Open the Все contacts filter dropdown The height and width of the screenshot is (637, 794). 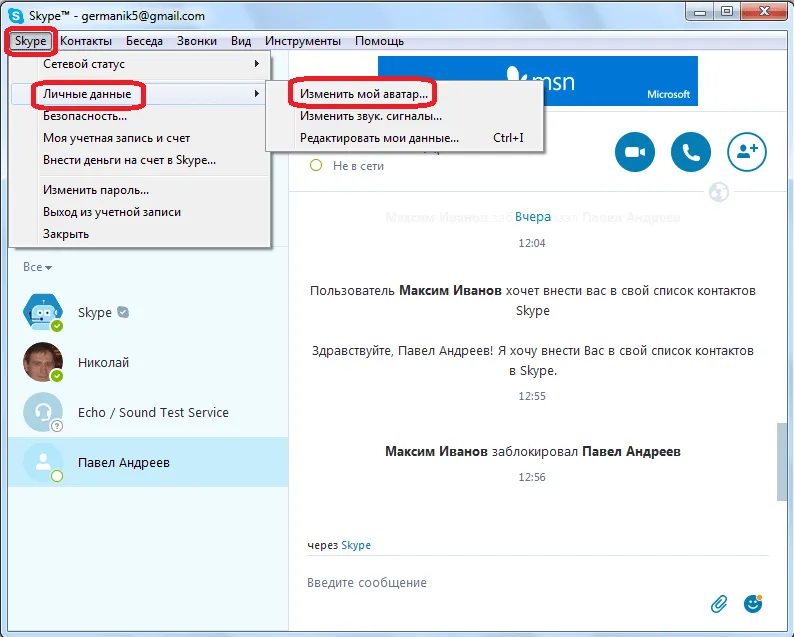(37, 267)
